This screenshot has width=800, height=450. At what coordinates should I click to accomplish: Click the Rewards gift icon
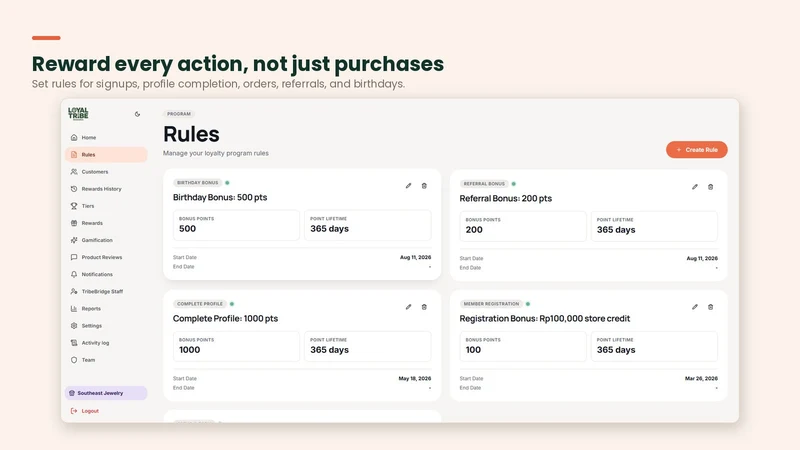point(74,223)
